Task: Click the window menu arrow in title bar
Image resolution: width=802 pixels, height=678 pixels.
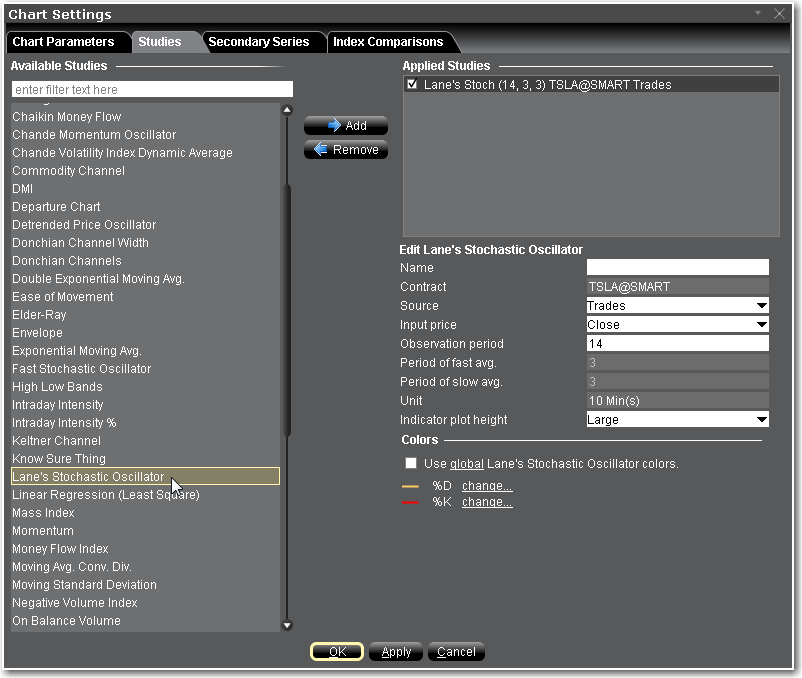Action: click(x=758, y=14)
